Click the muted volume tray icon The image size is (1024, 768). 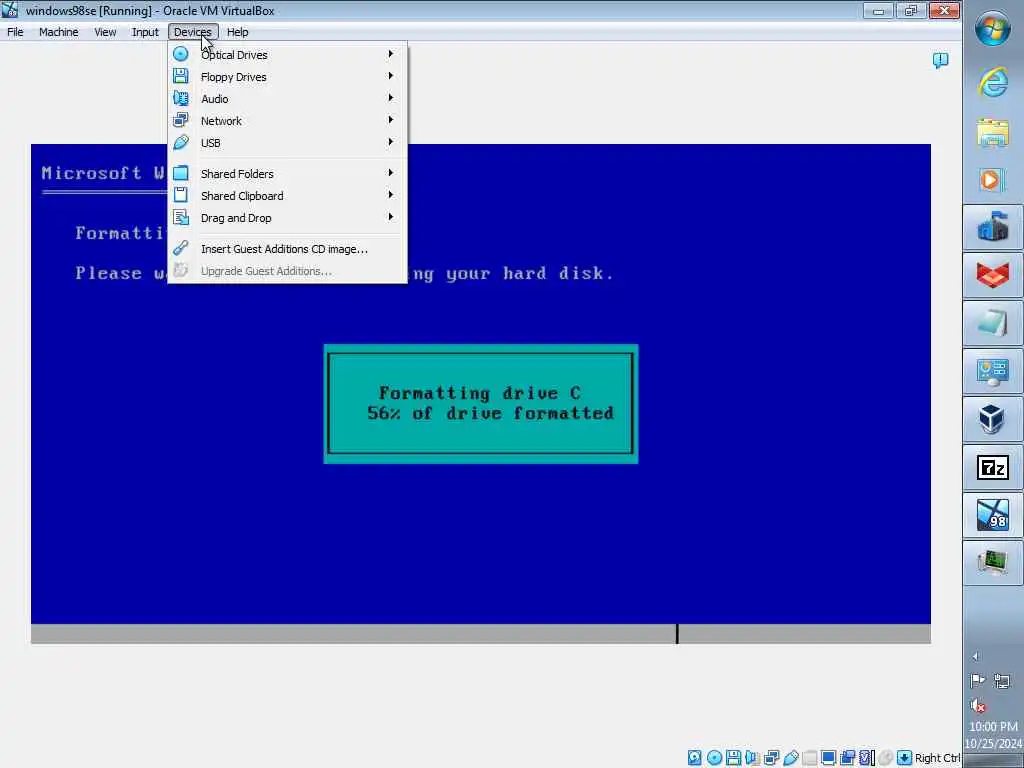coord(978,705)
